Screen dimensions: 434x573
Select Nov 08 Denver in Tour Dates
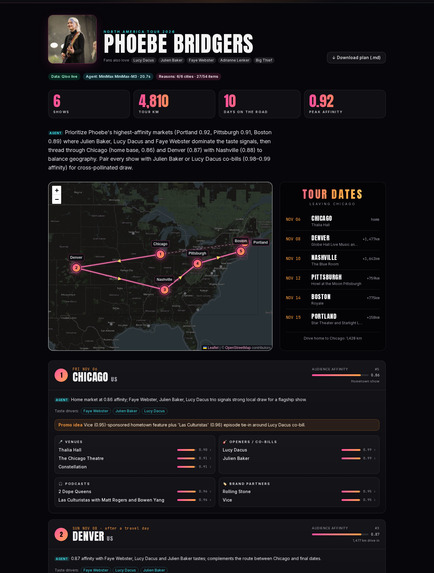coord(332,240)
